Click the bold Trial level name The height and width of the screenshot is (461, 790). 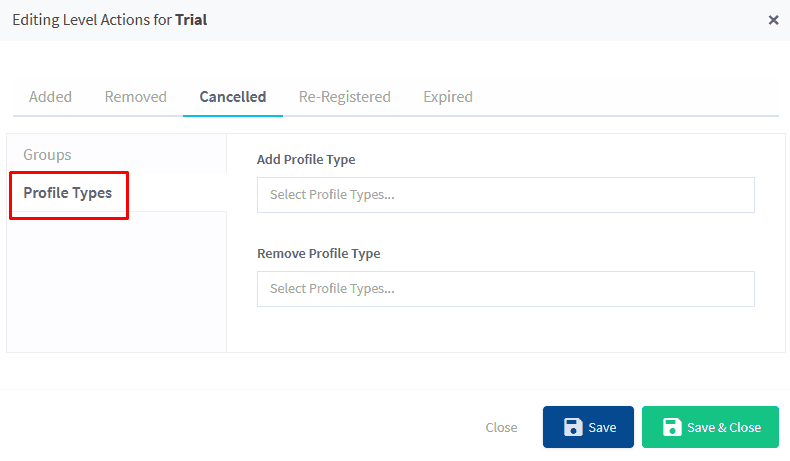[191, 20]
